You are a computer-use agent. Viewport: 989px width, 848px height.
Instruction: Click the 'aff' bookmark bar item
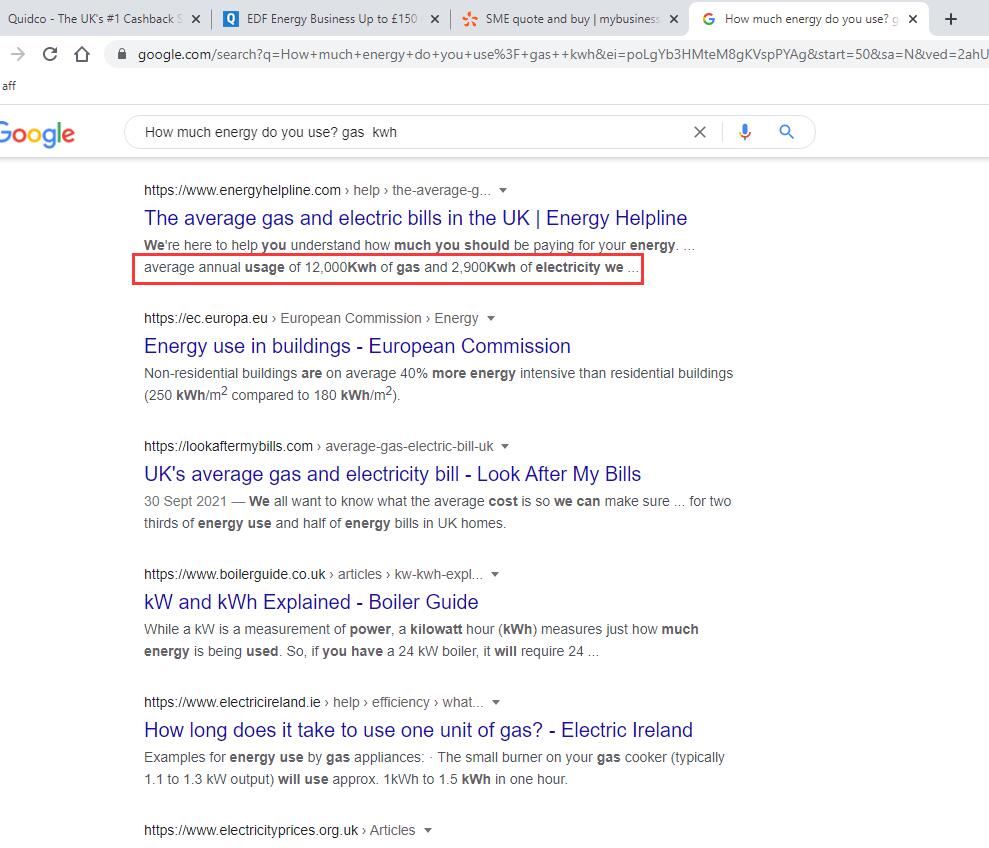coord(9,86)
